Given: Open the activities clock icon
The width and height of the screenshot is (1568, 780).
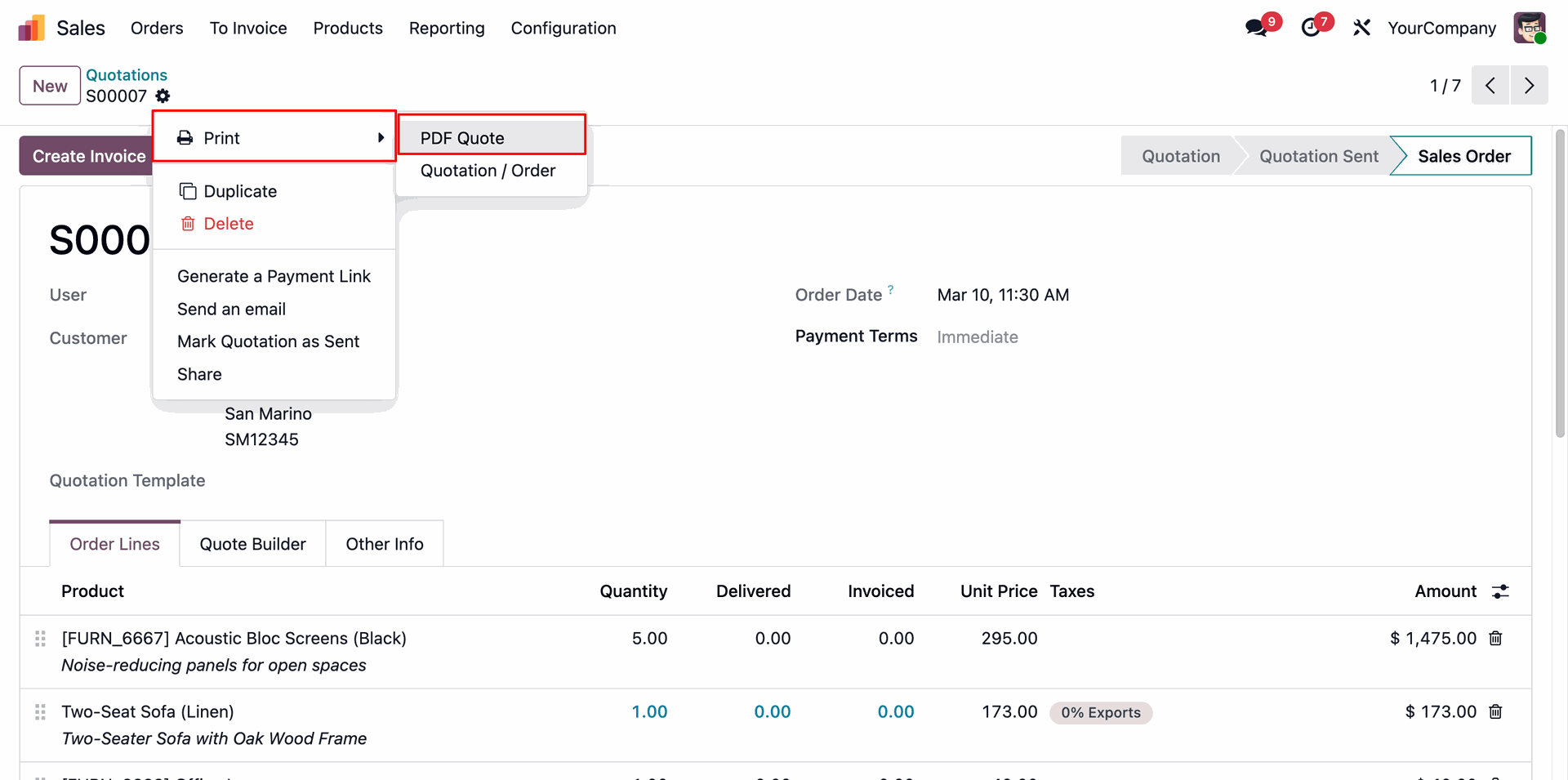Looking at the screenshot, I should pyautogui.click(x=1312, y=28).
